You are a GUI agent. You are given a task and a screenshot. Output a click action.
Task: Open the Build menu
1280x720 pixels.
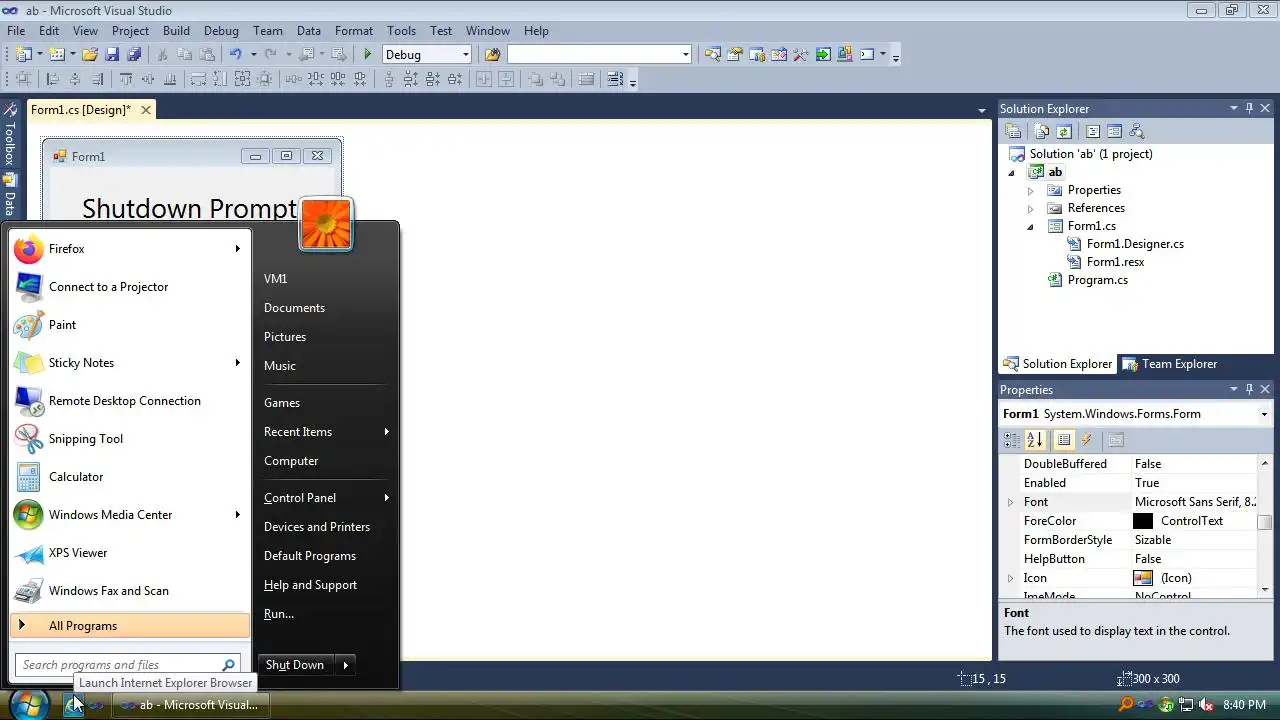[x=176, y=31]
